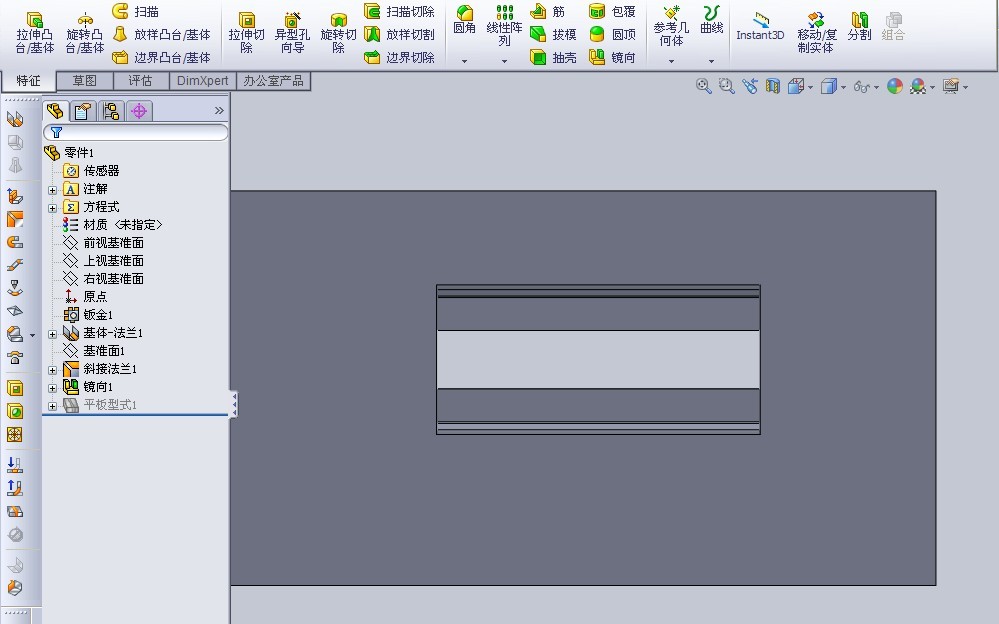Toggle Instant3D mode

pos(759,27)
